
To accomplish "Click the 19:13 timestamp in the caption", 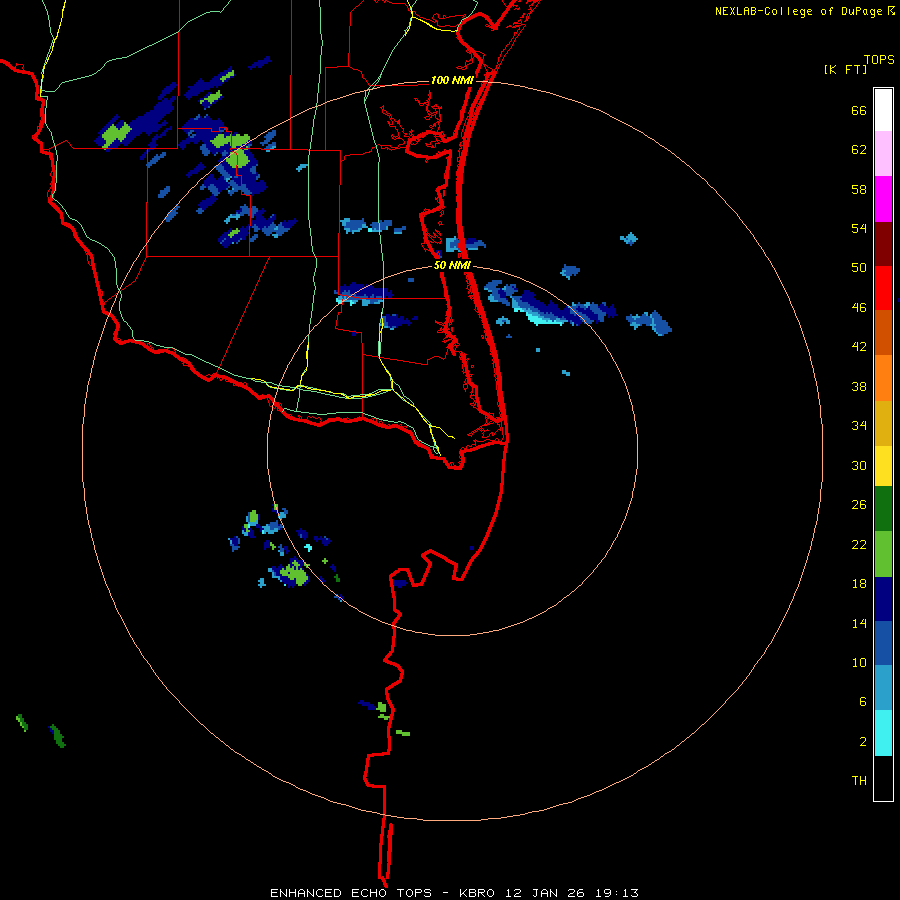I will pos(618,893).
